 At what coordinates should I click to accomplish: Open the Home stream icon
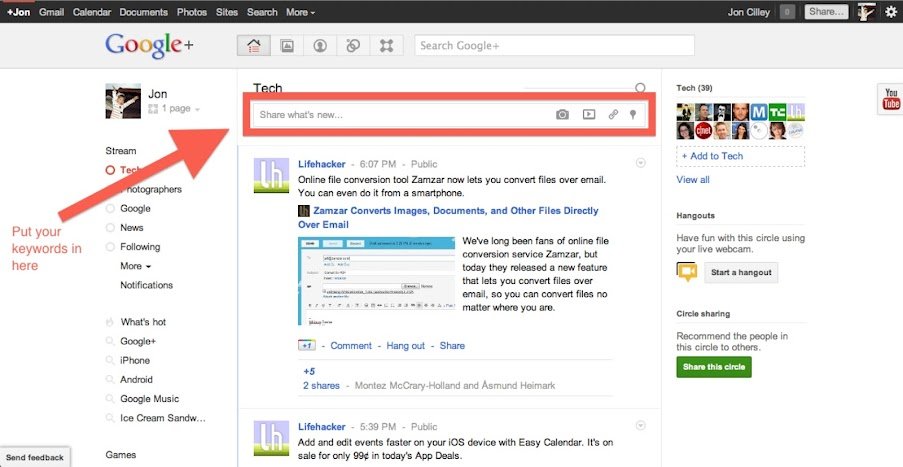tap(253, 45)
